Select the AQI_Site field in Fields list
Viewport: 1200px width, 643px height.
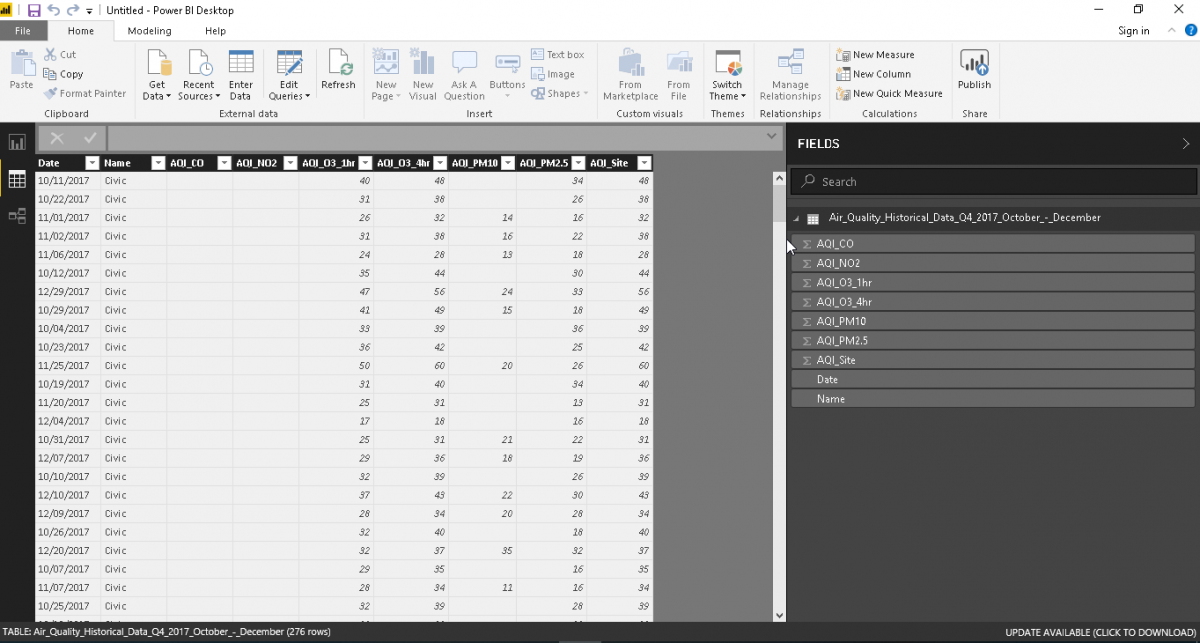[x=836, y=360]
